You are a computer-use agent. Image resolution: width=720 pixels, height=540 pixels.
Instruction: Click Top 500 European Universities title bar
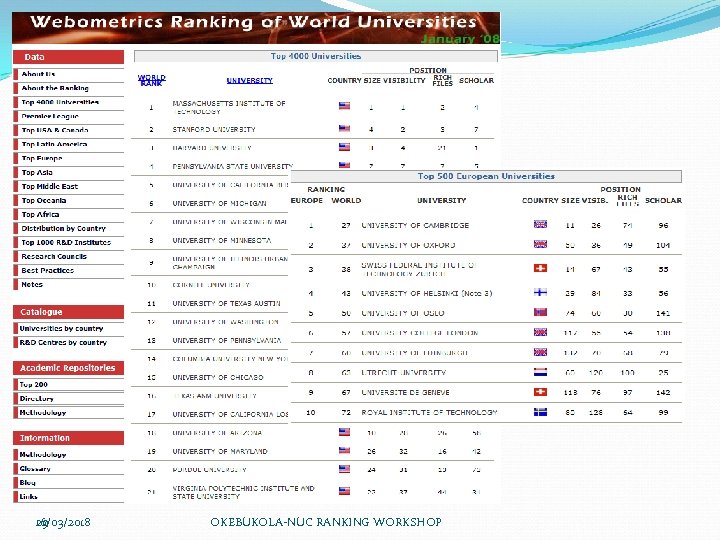coord(486,176)
